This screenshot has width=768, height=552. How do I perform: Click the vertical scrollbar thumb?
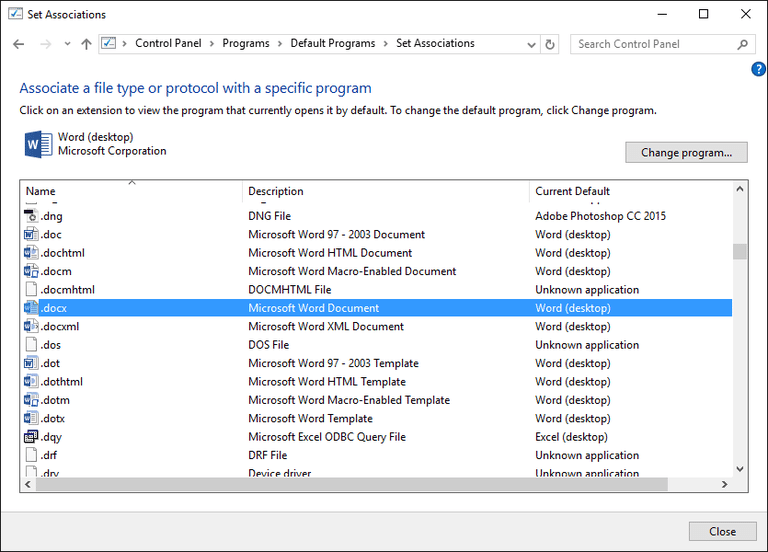tap(740, 252)
